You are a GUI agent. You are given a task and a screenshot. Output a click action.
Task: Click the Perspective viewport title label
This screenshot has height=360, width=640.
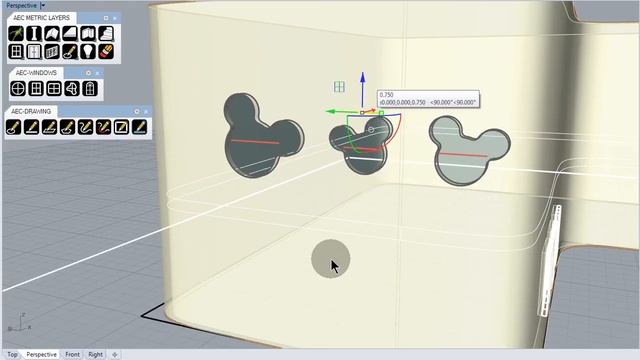[x=22, y=5]
